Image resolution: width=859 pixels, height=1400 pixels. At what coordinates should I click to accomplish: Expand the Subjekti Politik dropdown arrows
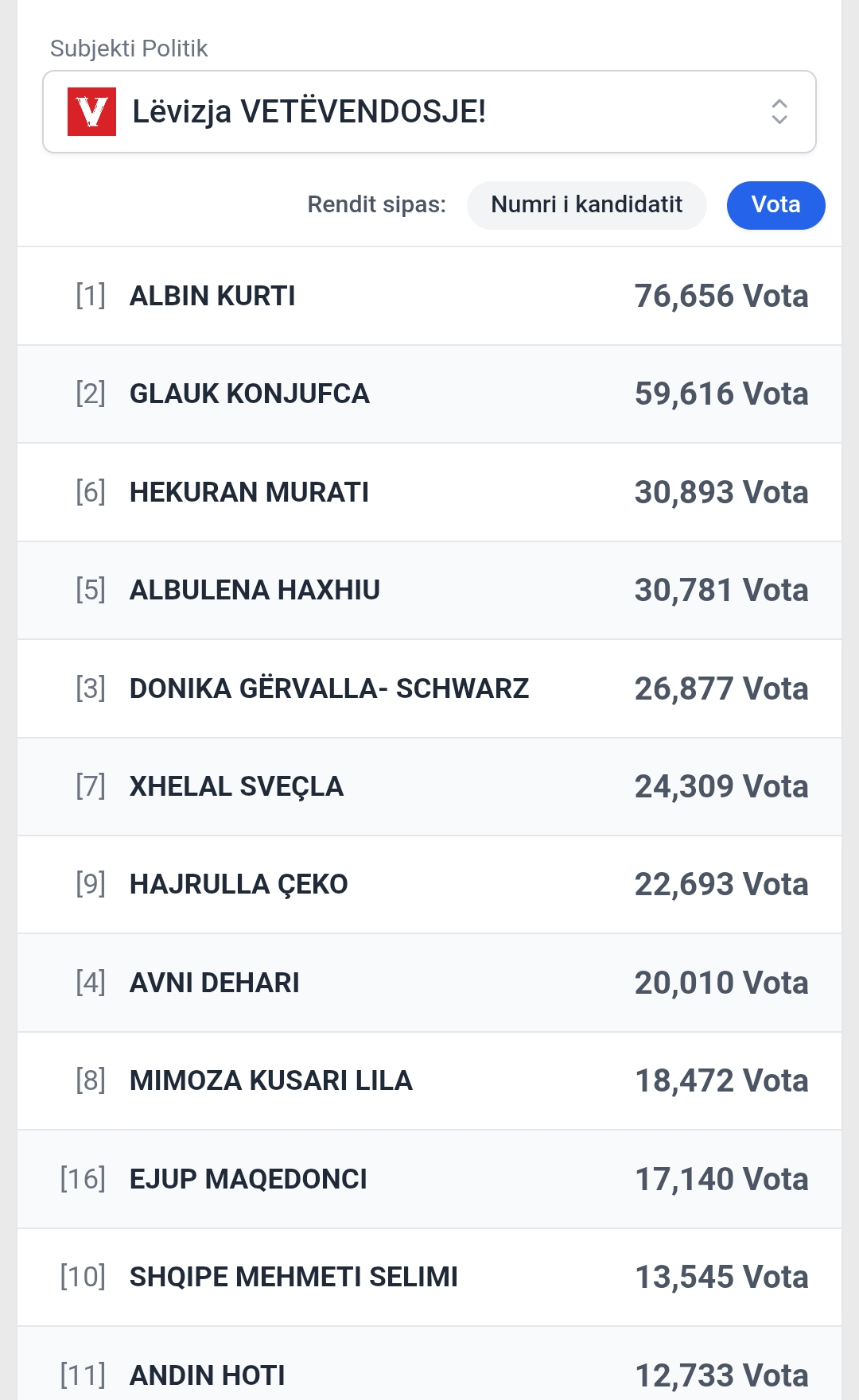pyautogui.click(x=779, y=111)
